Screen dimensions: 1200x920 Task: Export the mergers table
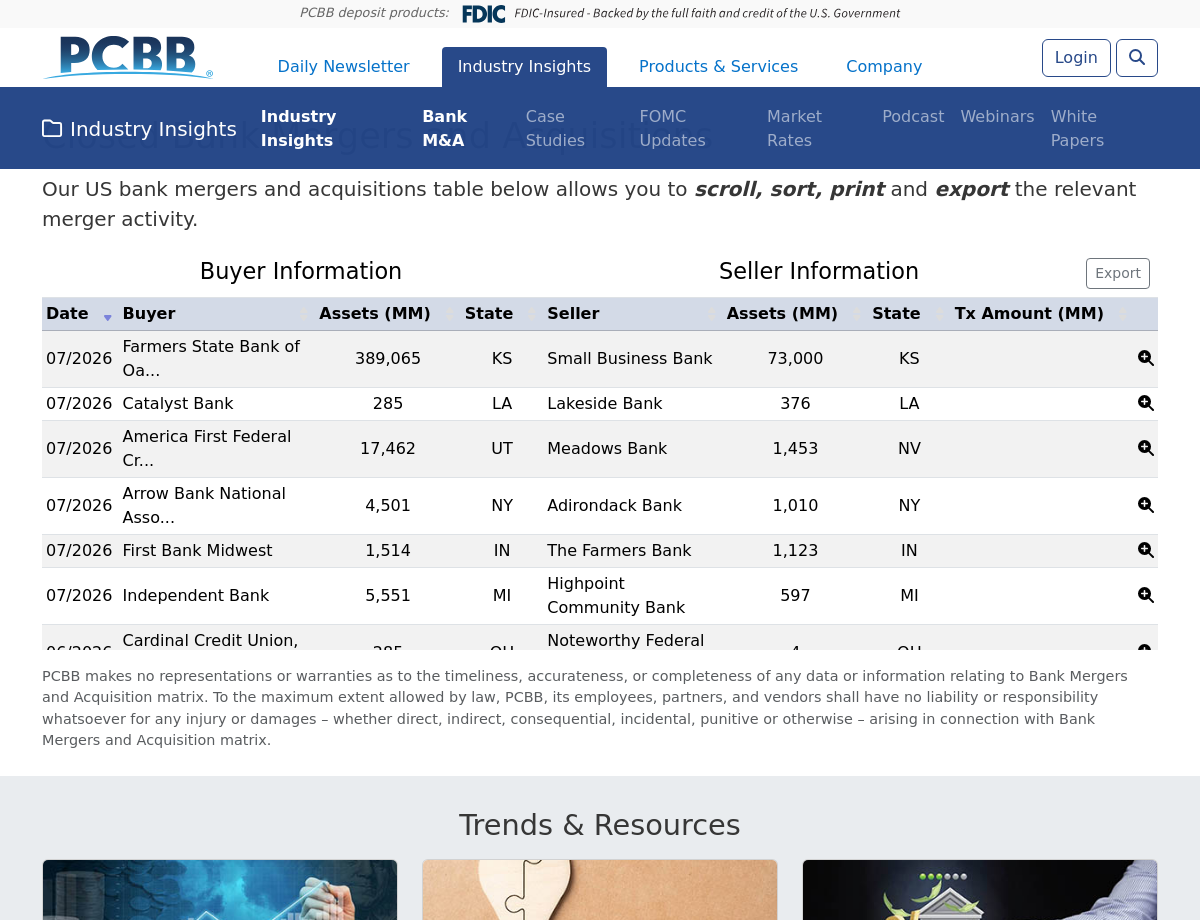1118,273
